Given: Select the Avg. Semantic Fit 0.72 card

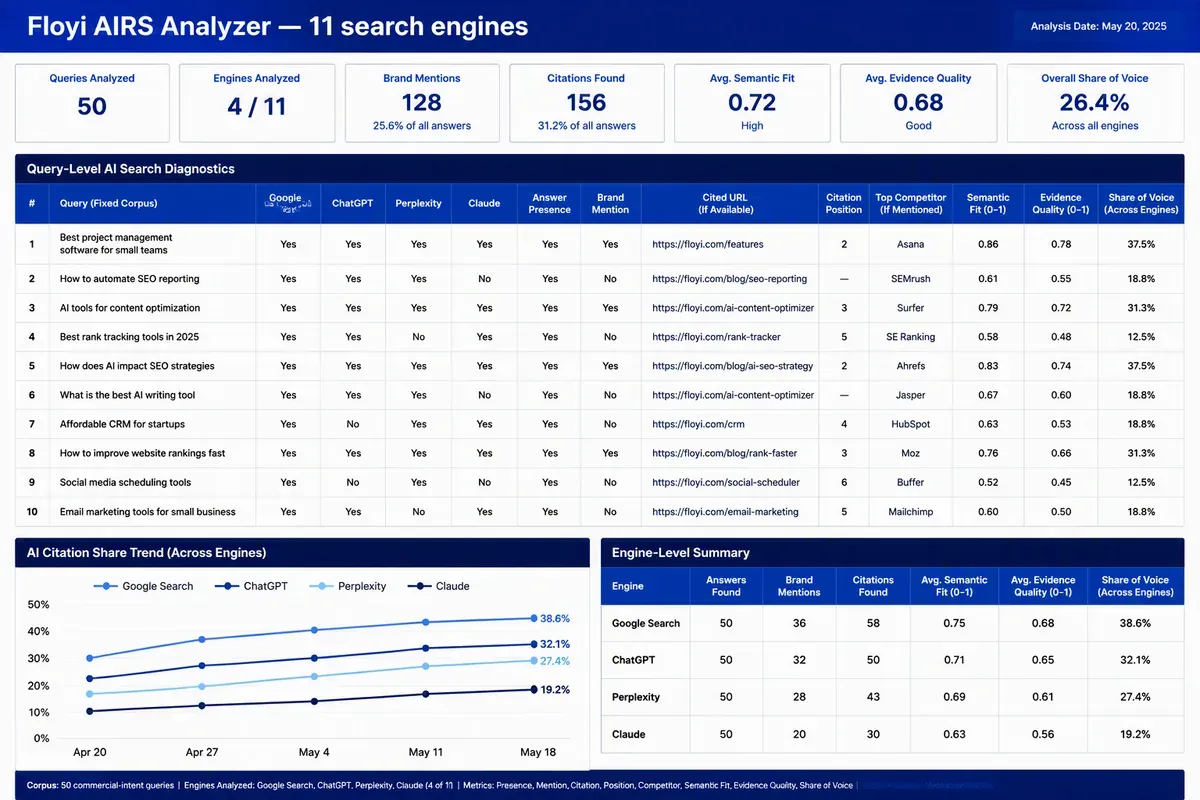Looking at the screenshot, I should [x=752, y=103].
